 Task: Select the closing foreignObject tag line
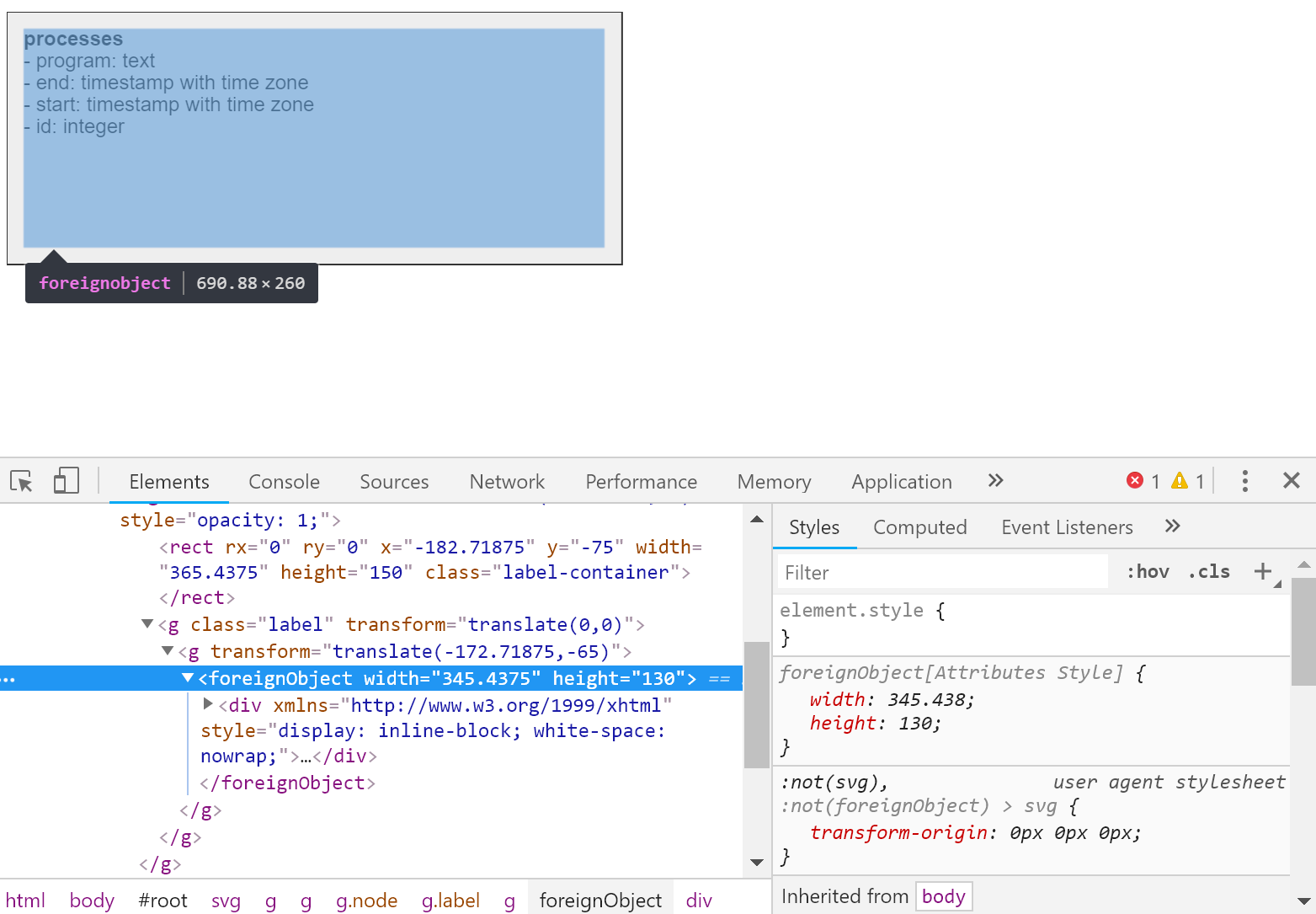tap(288, 783)
